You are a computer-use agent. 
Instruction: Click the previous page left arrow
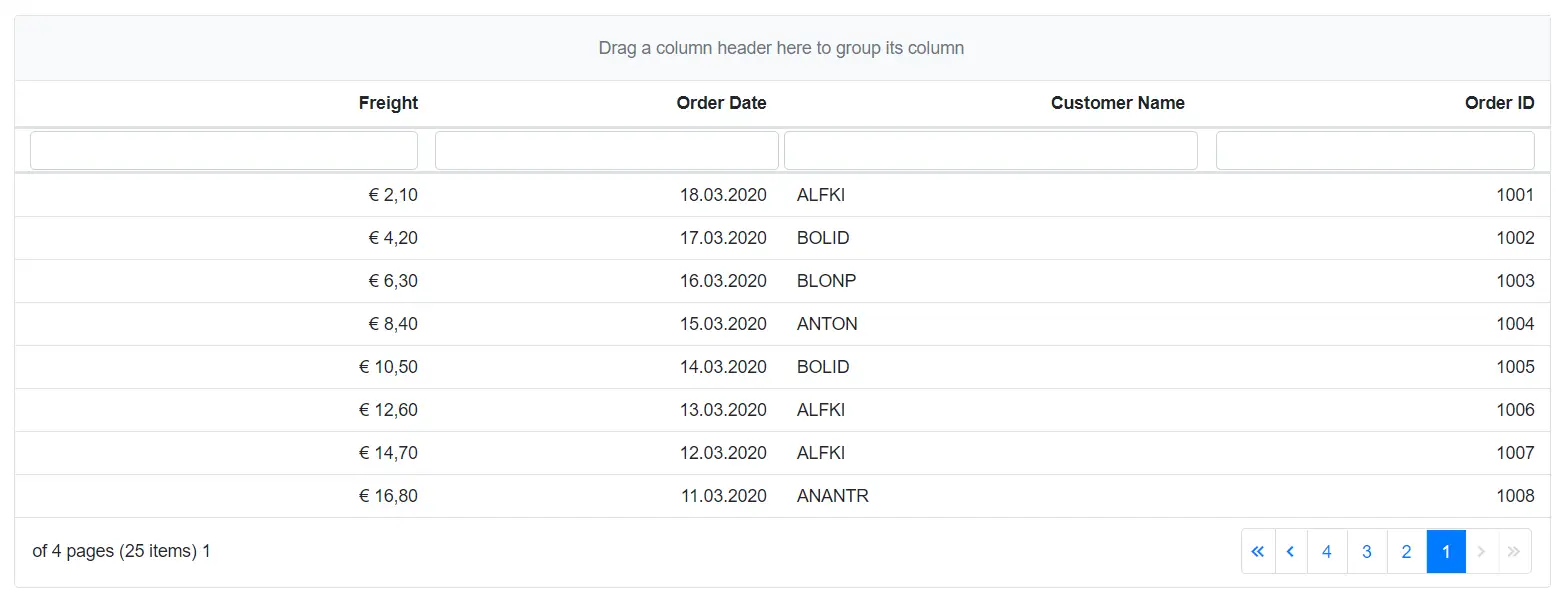click(1290, 551)
